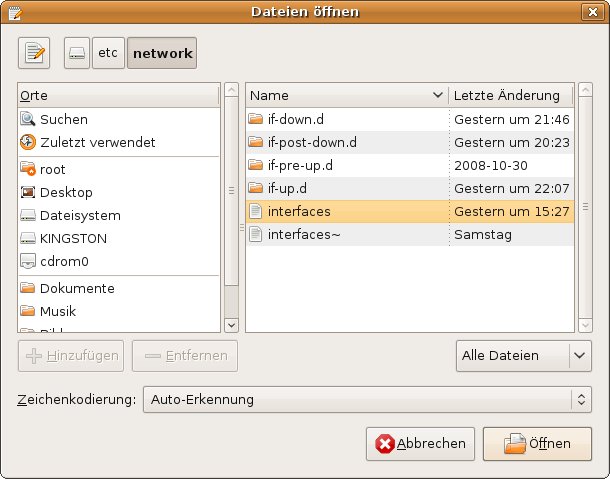The height and width of the screenshot is (479, 610).
Task: Toggle the network path button
Action: (x=161, y=54)
